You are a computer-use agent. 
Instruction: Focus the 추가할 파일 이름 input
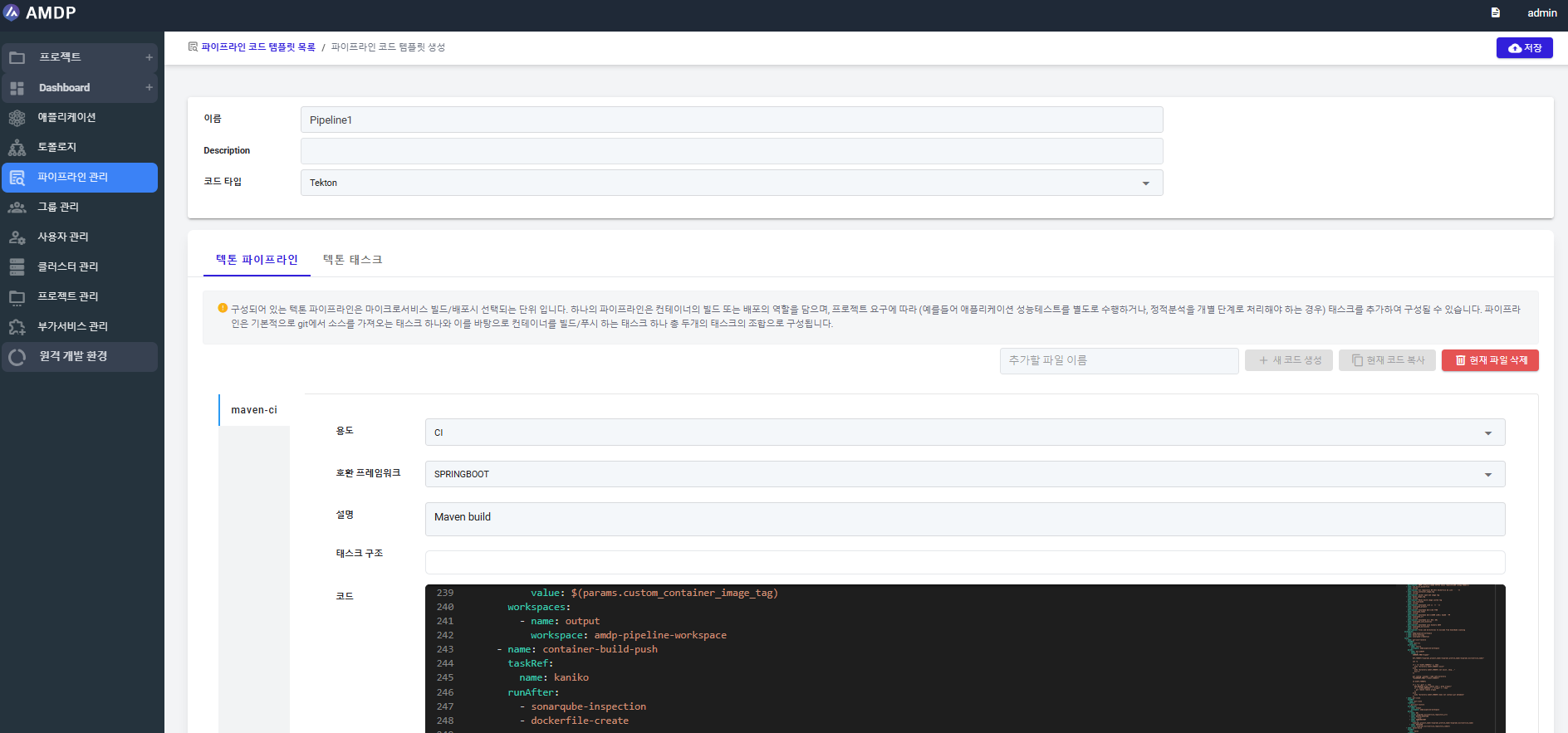click(x=1119, y=360)
